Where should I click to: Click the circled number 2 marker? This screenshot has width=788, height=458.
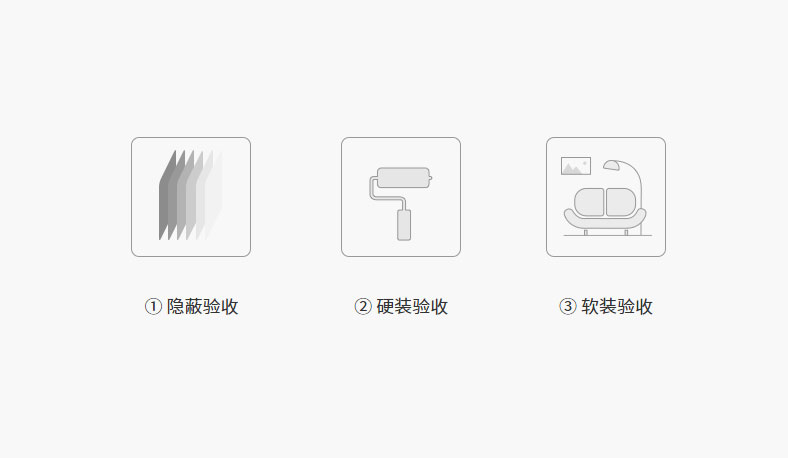click(x=363, y=306)
